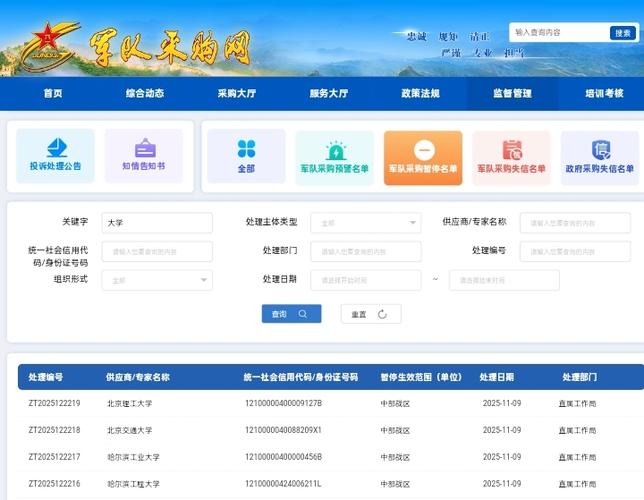The width and height of the screenshot is (644, 500).
Task: Focus the header search input field
Action: [x=560, y=32]
